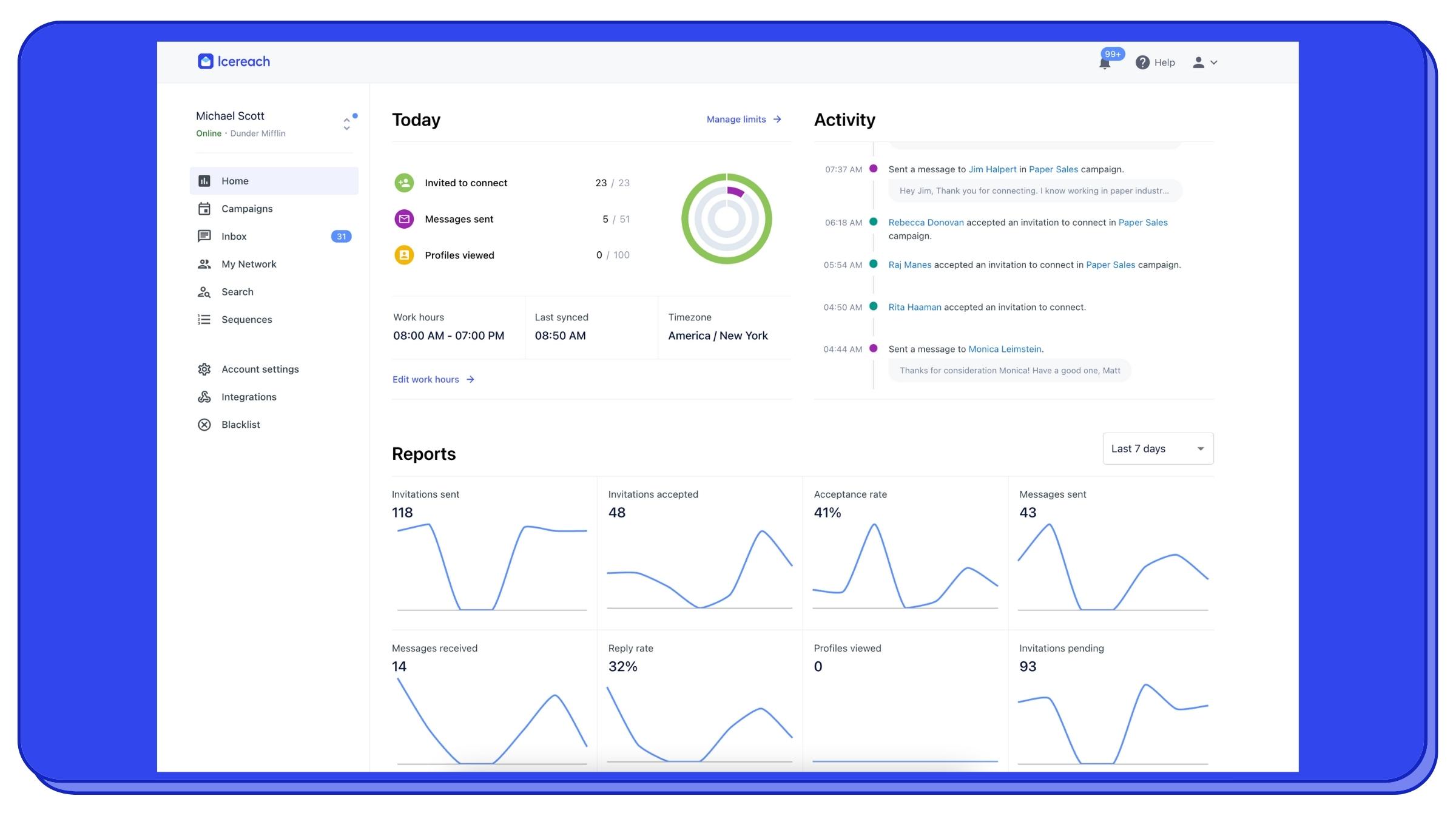
Task: Click the daily limits progress ring chart
Action: (726, 219)
